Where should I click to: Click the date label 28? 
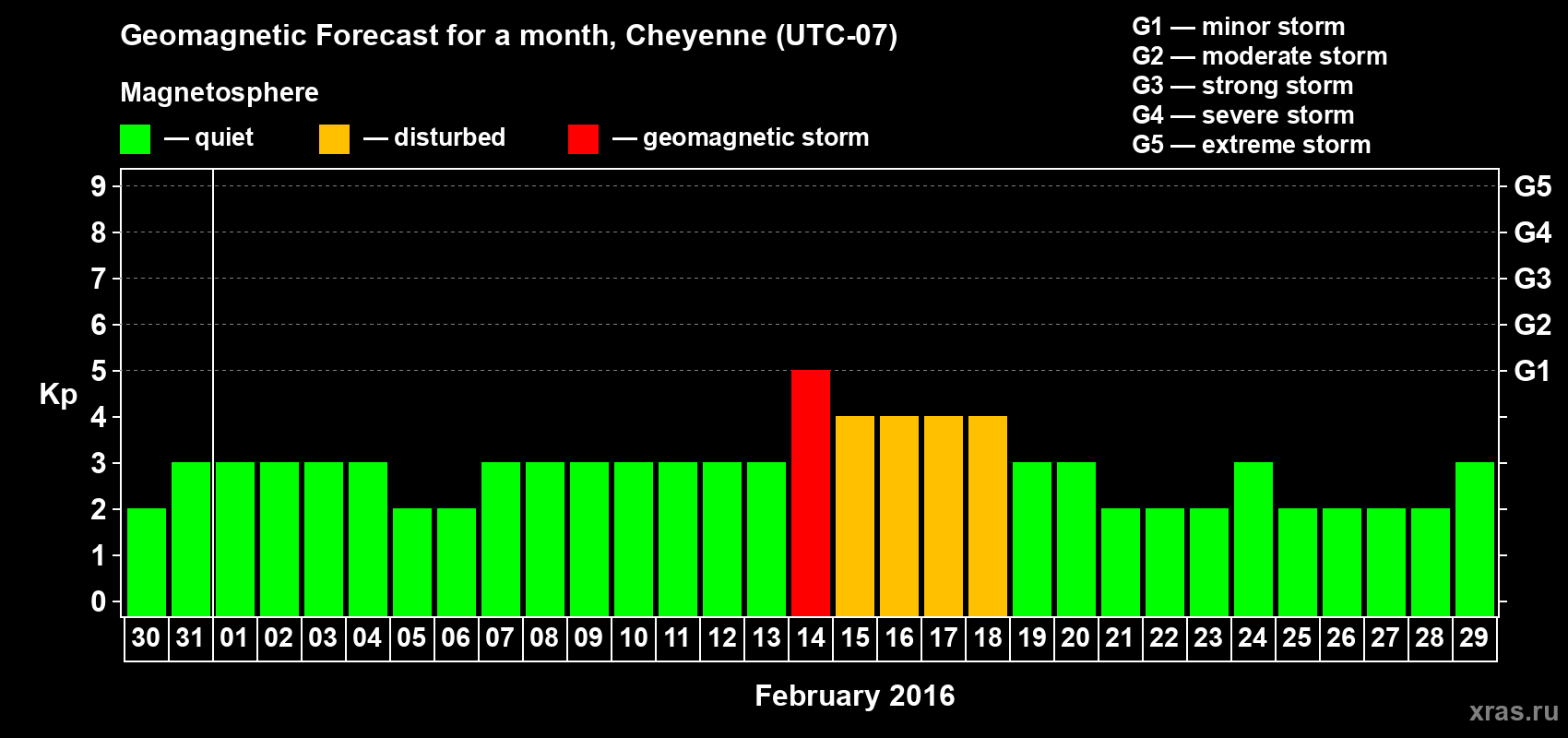coord(1430,637)
